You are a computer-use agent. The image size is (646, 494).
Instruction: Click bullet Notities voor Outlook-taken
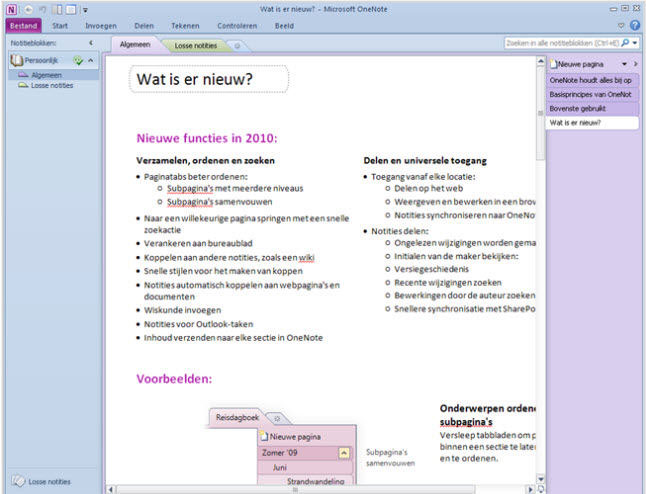click(x=199, y=324)
